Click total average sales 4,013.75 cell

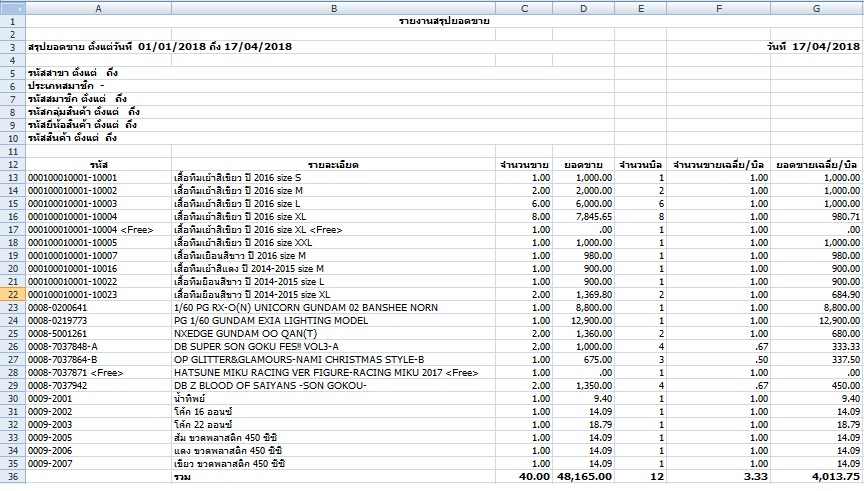[817, 477]
